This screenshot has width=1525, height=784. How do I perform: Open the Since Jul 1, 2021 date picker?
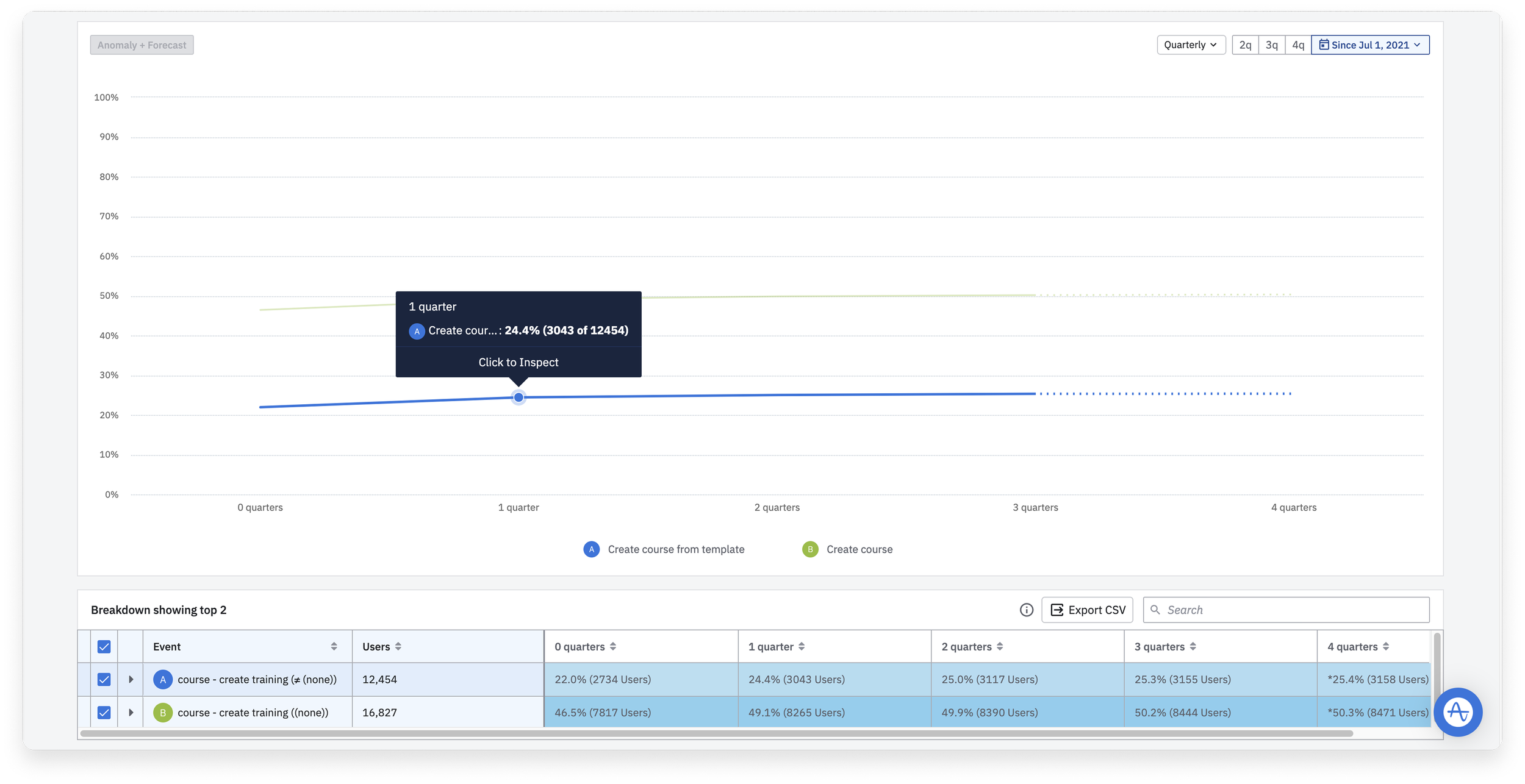(x=1369, y=45)
